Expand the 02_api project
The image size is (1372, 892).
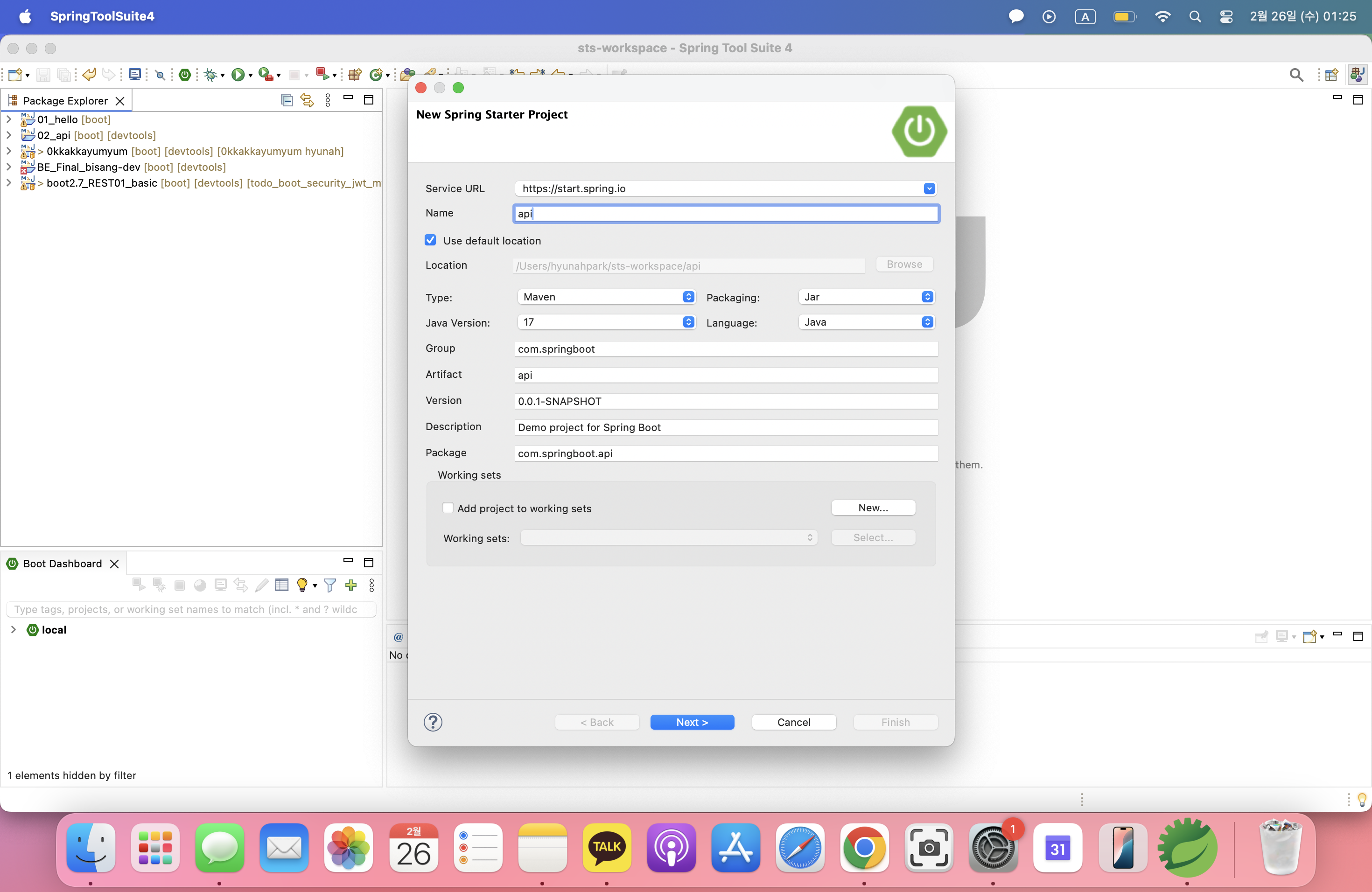click(9, 135)
